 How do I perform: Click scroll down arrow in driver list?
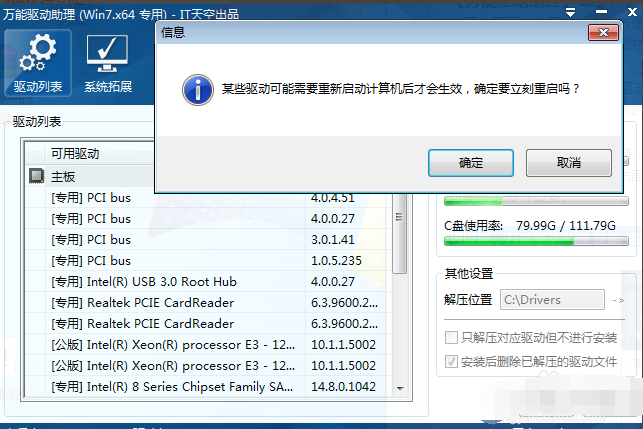tap(400, 387)
